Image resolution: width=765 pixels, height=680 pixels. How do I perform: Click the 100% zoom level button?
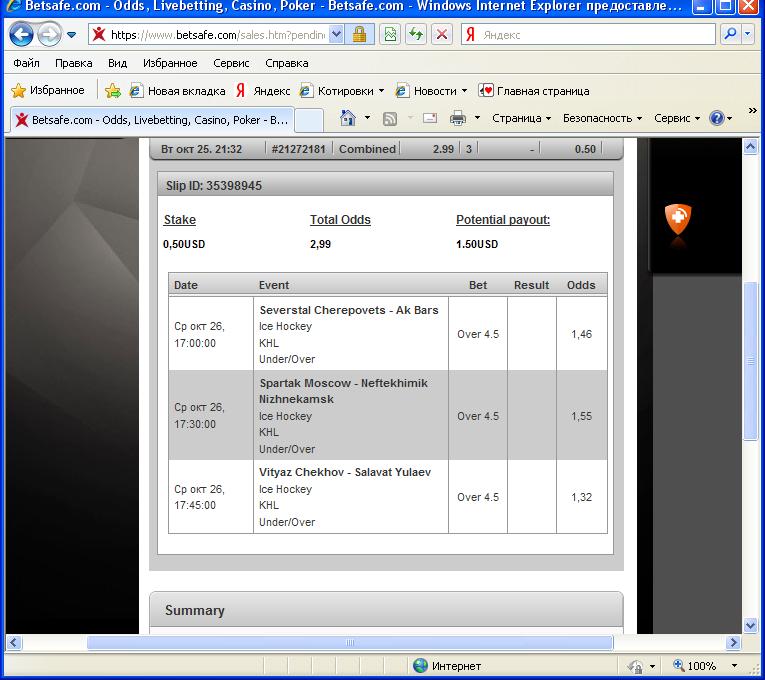[x=695, y=665]
